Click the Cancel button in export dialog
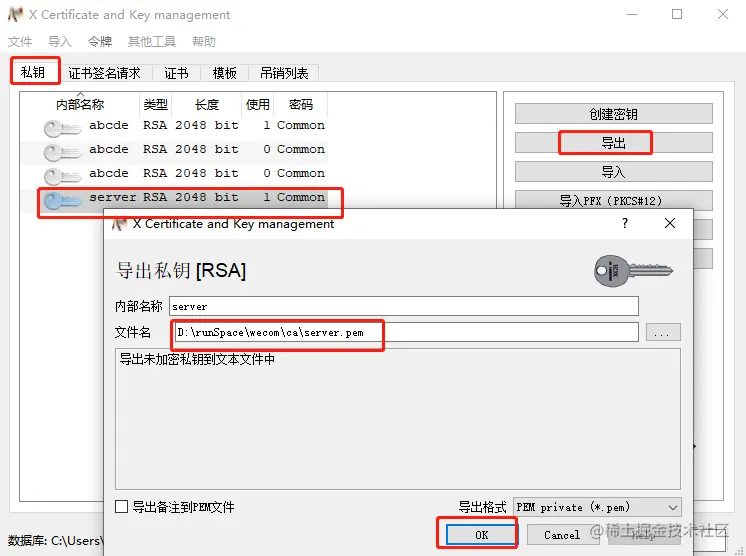Viewport: 746px width, 556px height. (562, 535)
